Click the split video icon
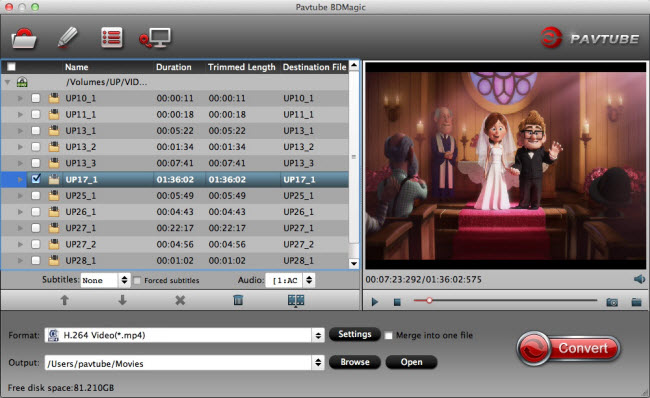 [x=296, y=300]
